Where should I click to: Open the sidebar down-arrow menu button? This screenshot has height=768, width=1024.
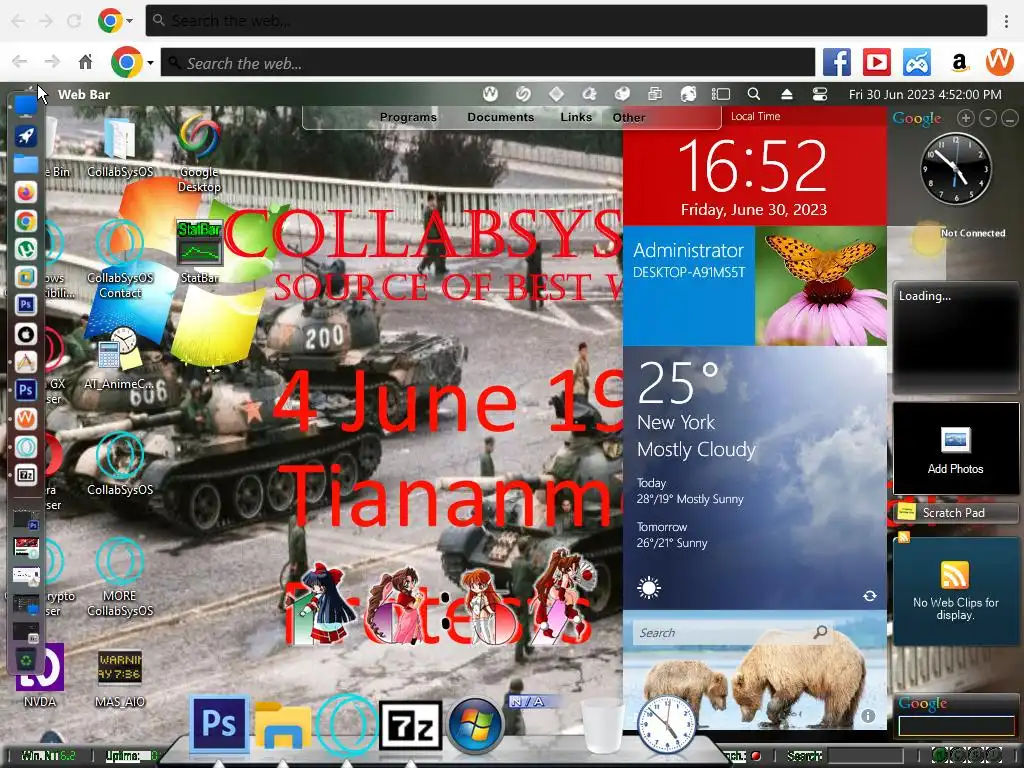[x=988, y=118]
